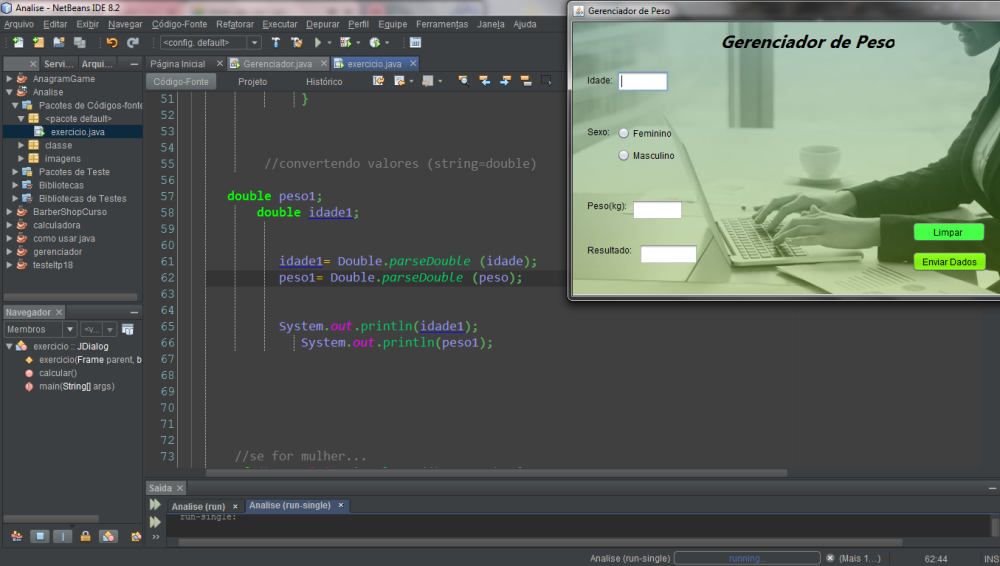Switch to the Código-Fonte view button
The image size is (1000, 566).
pyautogui.click(x=181, y=82)
